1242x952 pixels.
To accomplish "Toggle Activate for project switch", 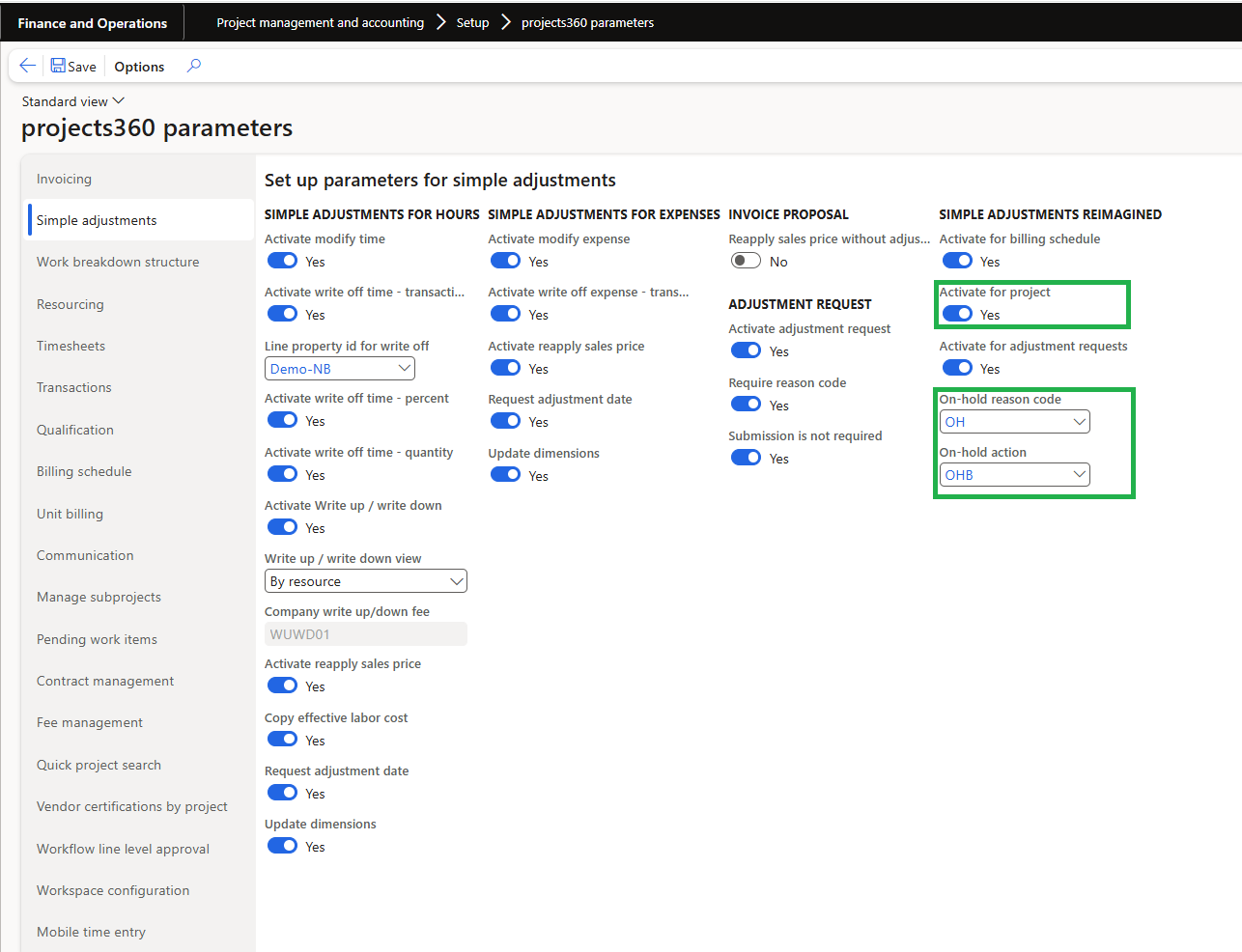I will click(x=957, y=314).
